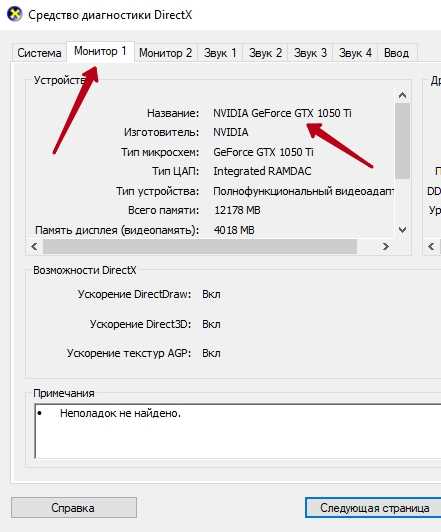Click the horizontal scrollbar thumb in Устройство
Screen dimensions: 441x532
(200, 246)
